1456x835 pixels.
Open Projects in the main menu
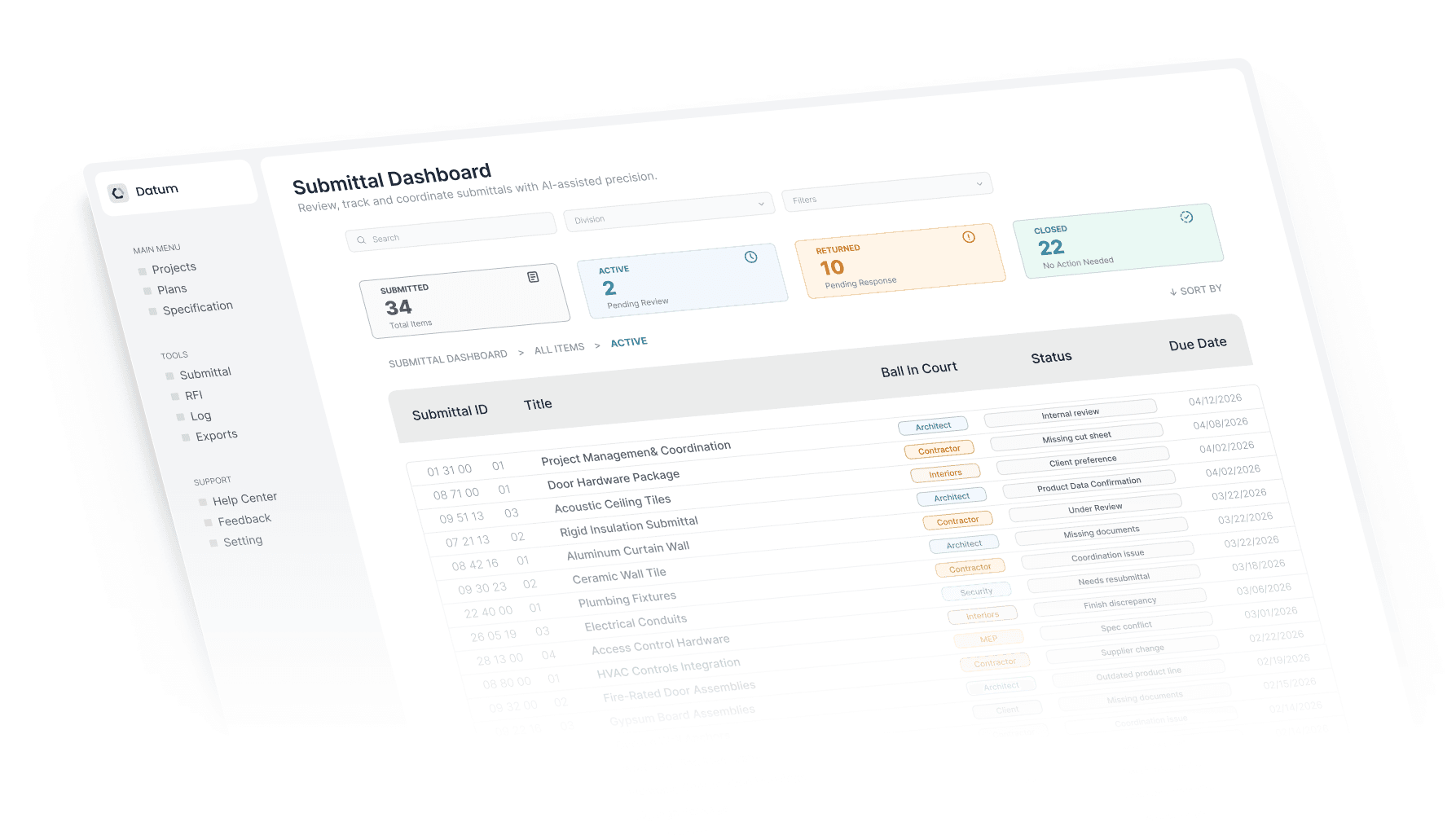pos(174,268)
